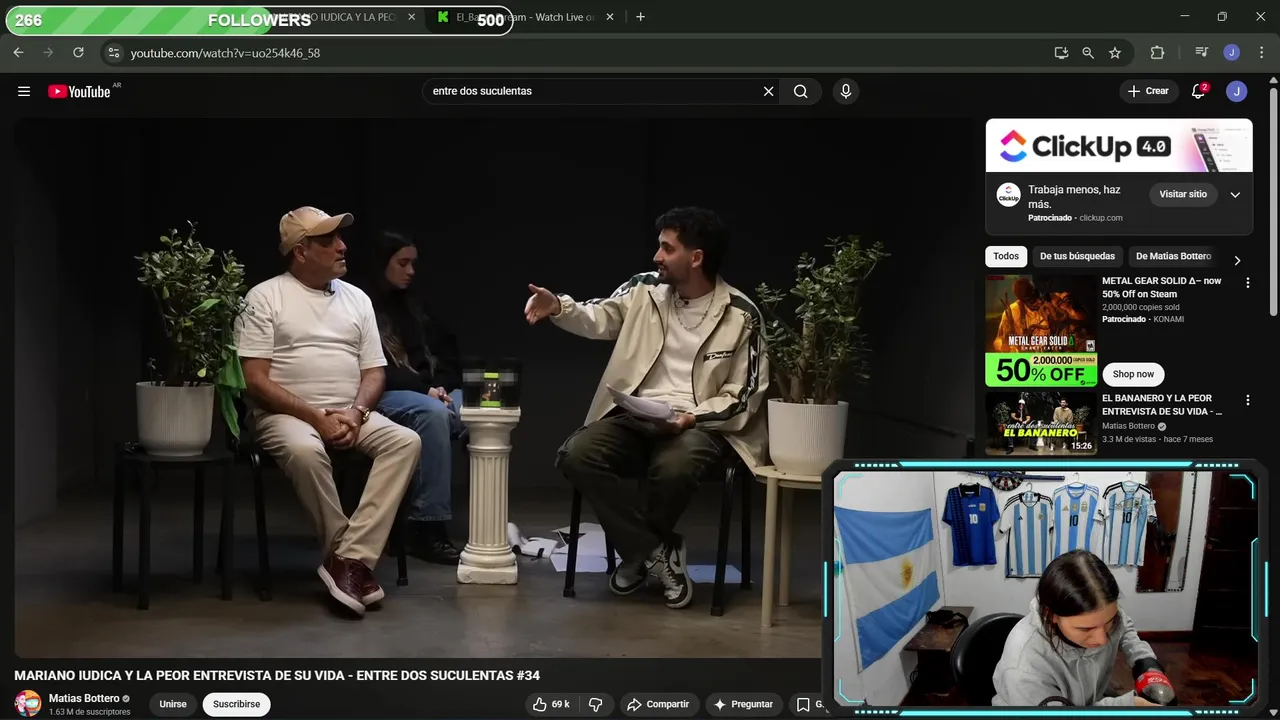Screen dimensions: 1280x720
Task: Open the browser extensions puzzle icon
Action: click(x=1157, y=53)
